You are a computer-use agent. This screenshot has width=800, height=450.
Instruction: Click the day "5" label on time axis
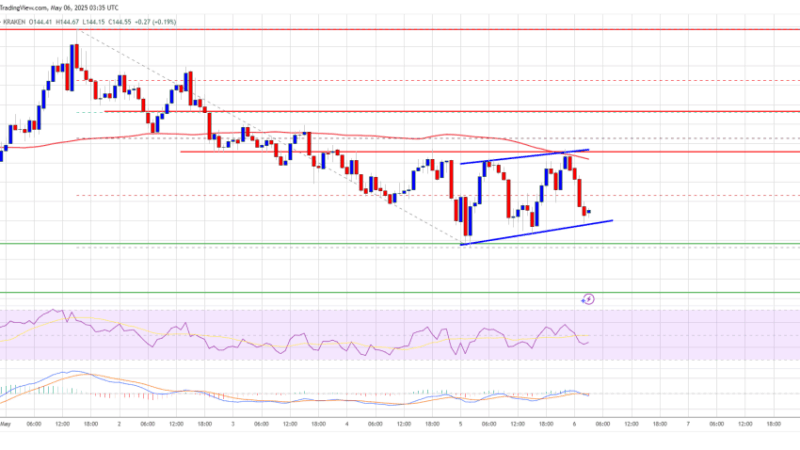coord(461,424)
